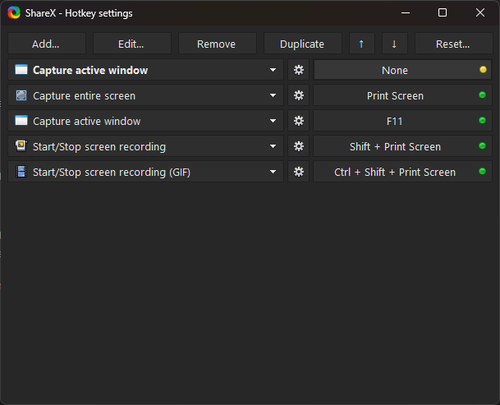Screen dimensions: 500x405
Task: Open gear settings for Shift + Print Screen row
Action: pos(298,146)
